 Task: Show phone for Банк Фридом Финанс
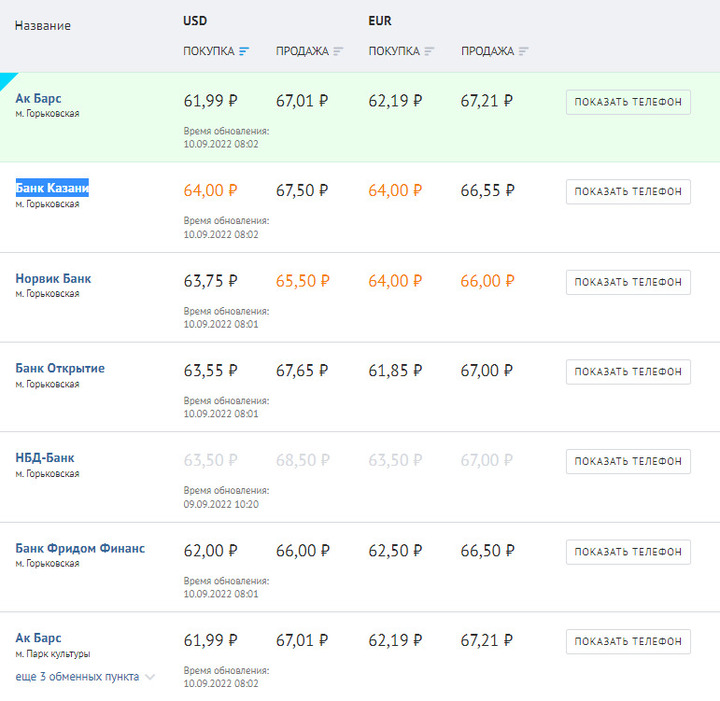pyautogui.click(x=628, y=552)
